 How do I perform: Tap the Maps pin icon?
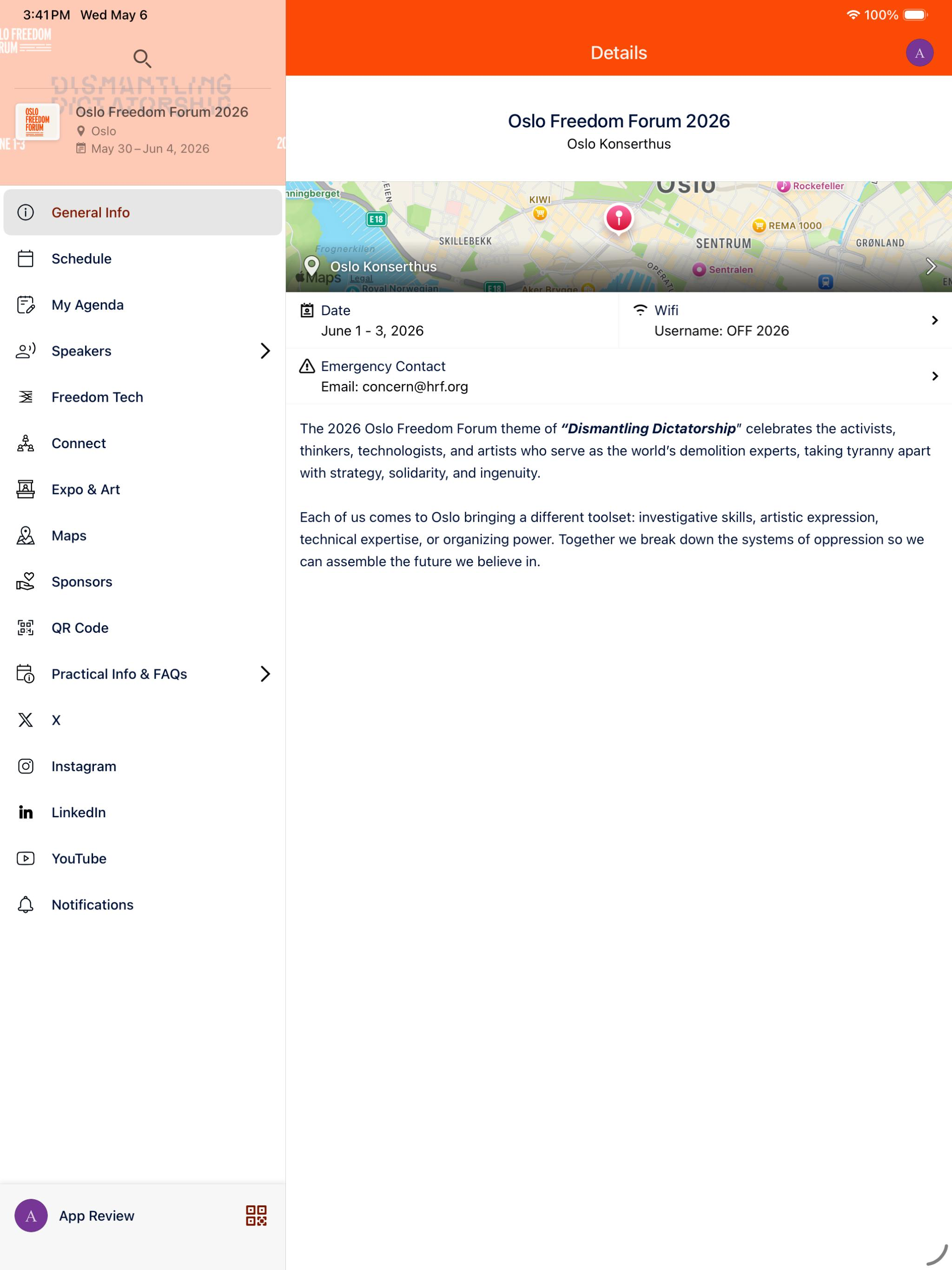[x=26, y=536]
